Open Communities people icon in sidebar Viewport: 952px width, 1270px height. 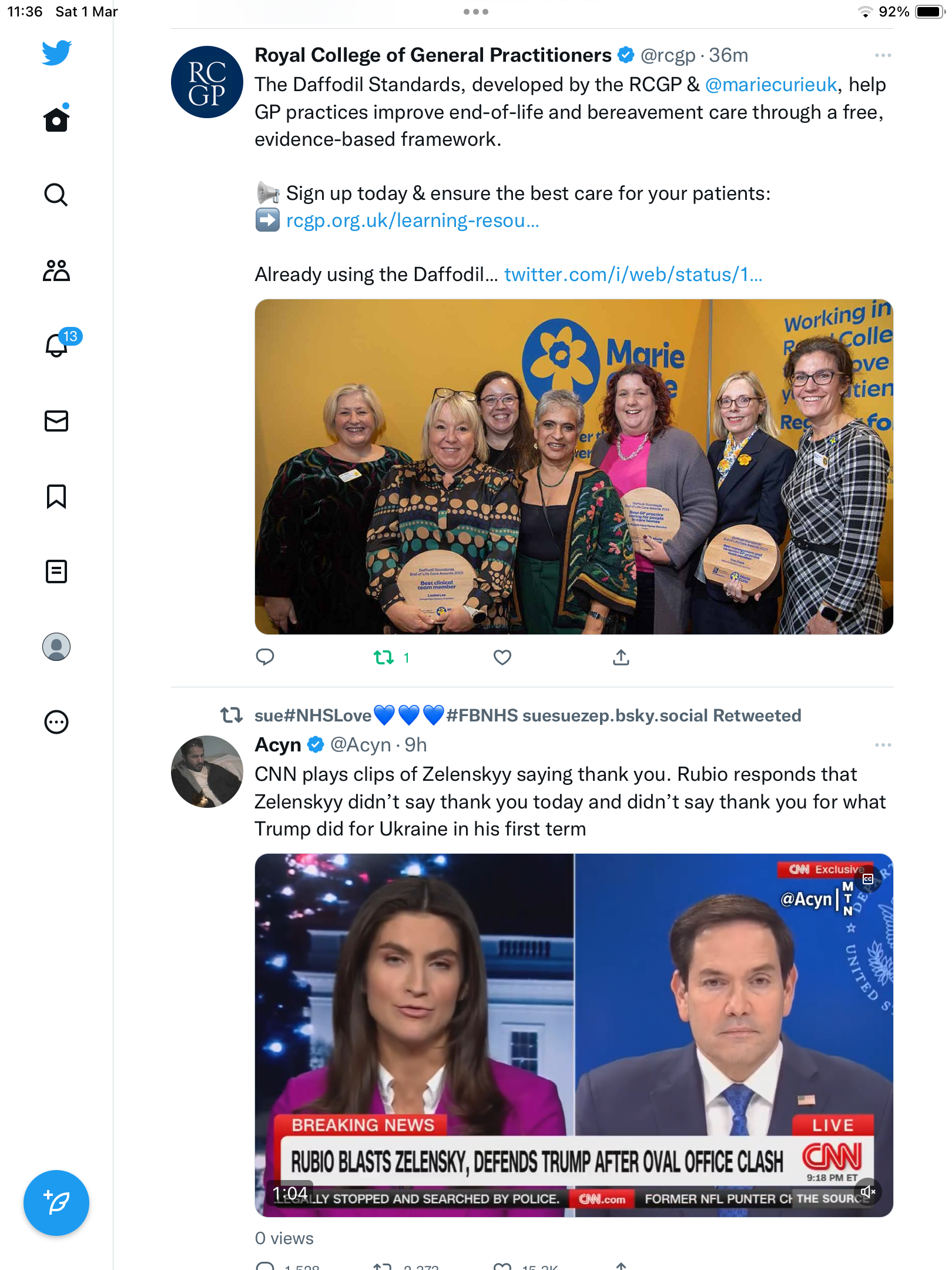pos(56,270)
